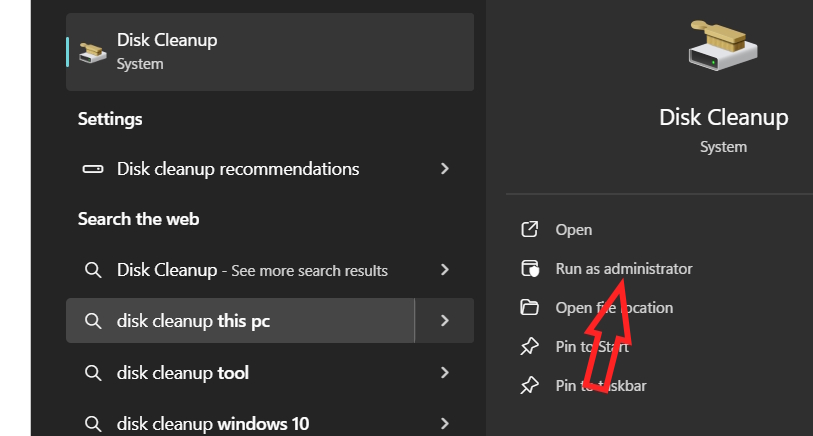Viewport: 813px width, 436px height.
Task: Click the storage icon beside Disk cleanup recommendations
Action: click(93, 169)
